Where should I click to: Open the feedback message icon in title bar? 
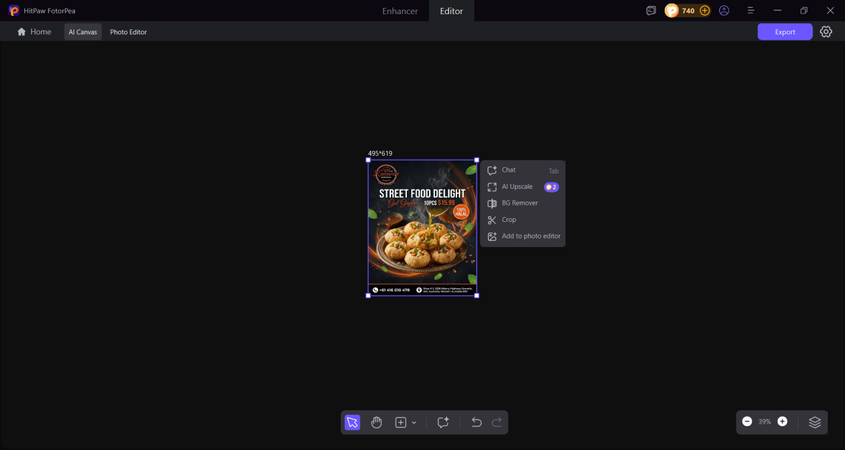point(651,11)
